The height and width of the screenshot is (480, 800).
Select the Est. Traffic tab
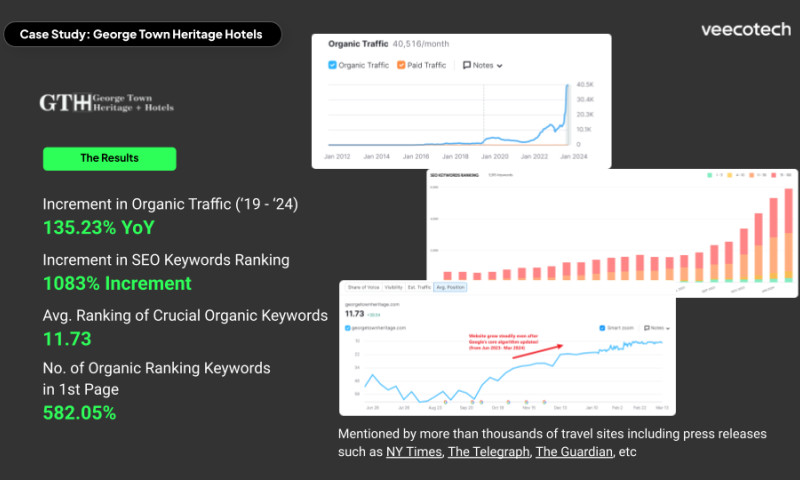(421, 287)
